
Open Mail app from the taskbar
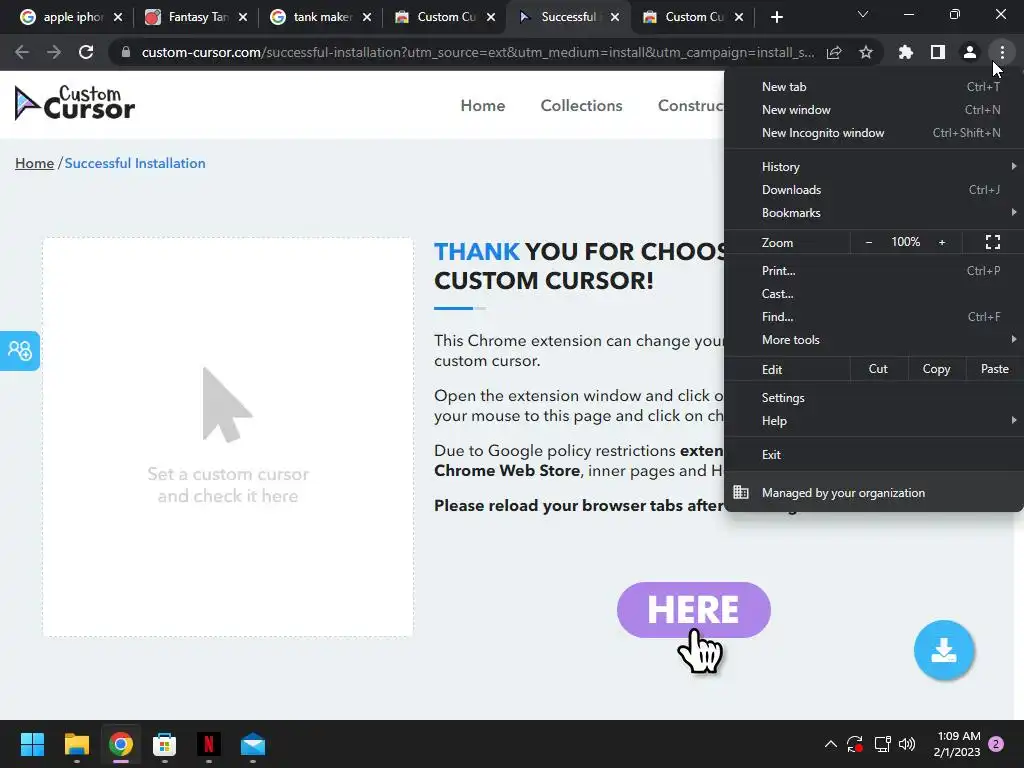pos(253,744)
